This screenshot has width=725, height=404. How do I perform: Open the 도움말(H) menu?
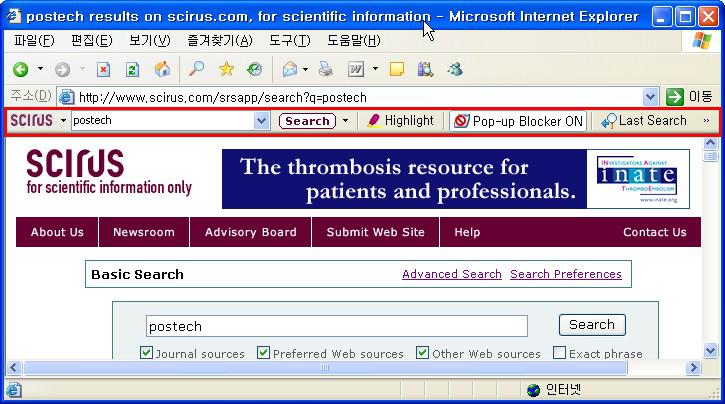point(354,41)
